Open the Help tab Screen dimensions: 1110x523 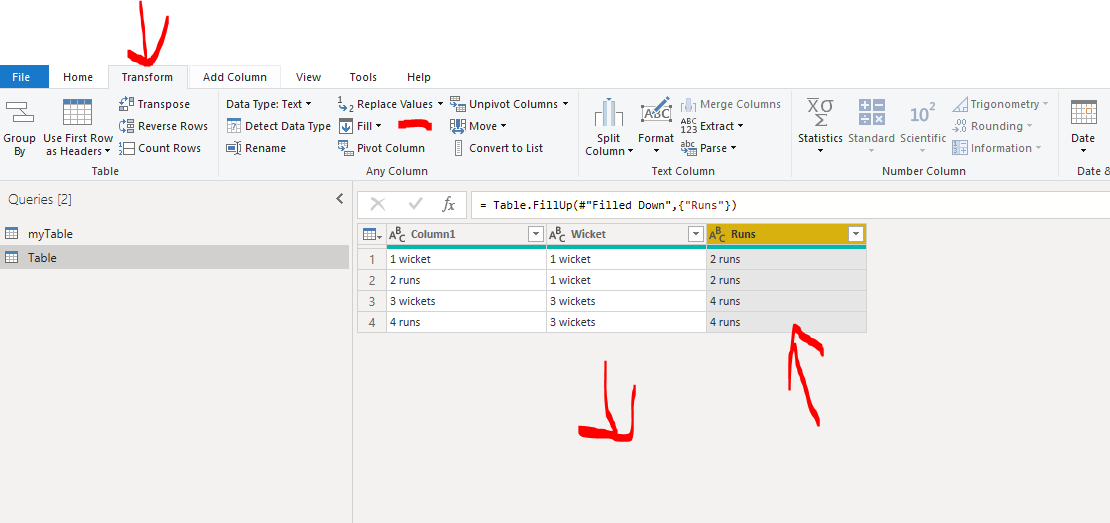tap(419, 77)
